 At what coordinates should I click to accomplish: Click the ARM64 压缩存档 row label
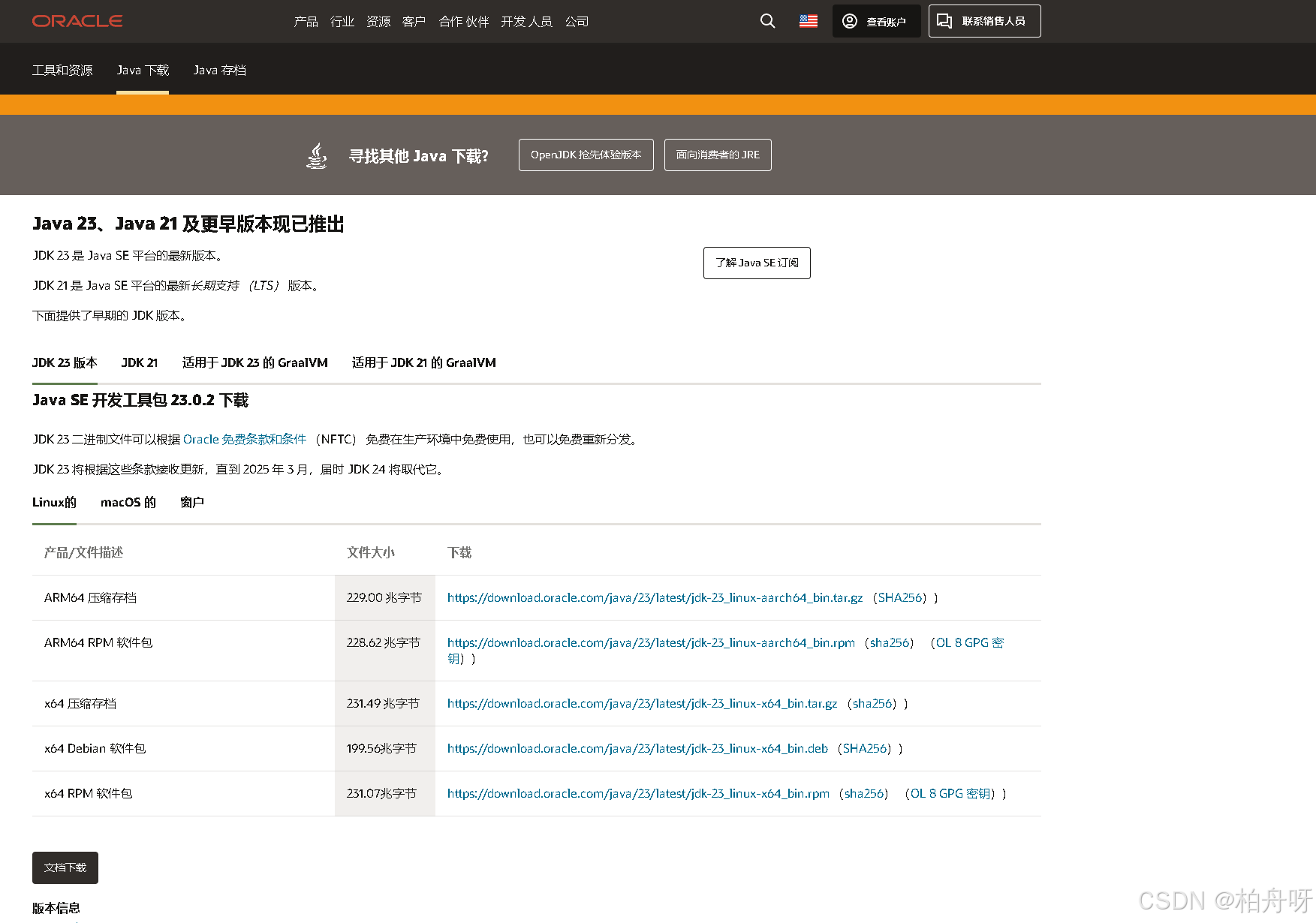point(90,597)
